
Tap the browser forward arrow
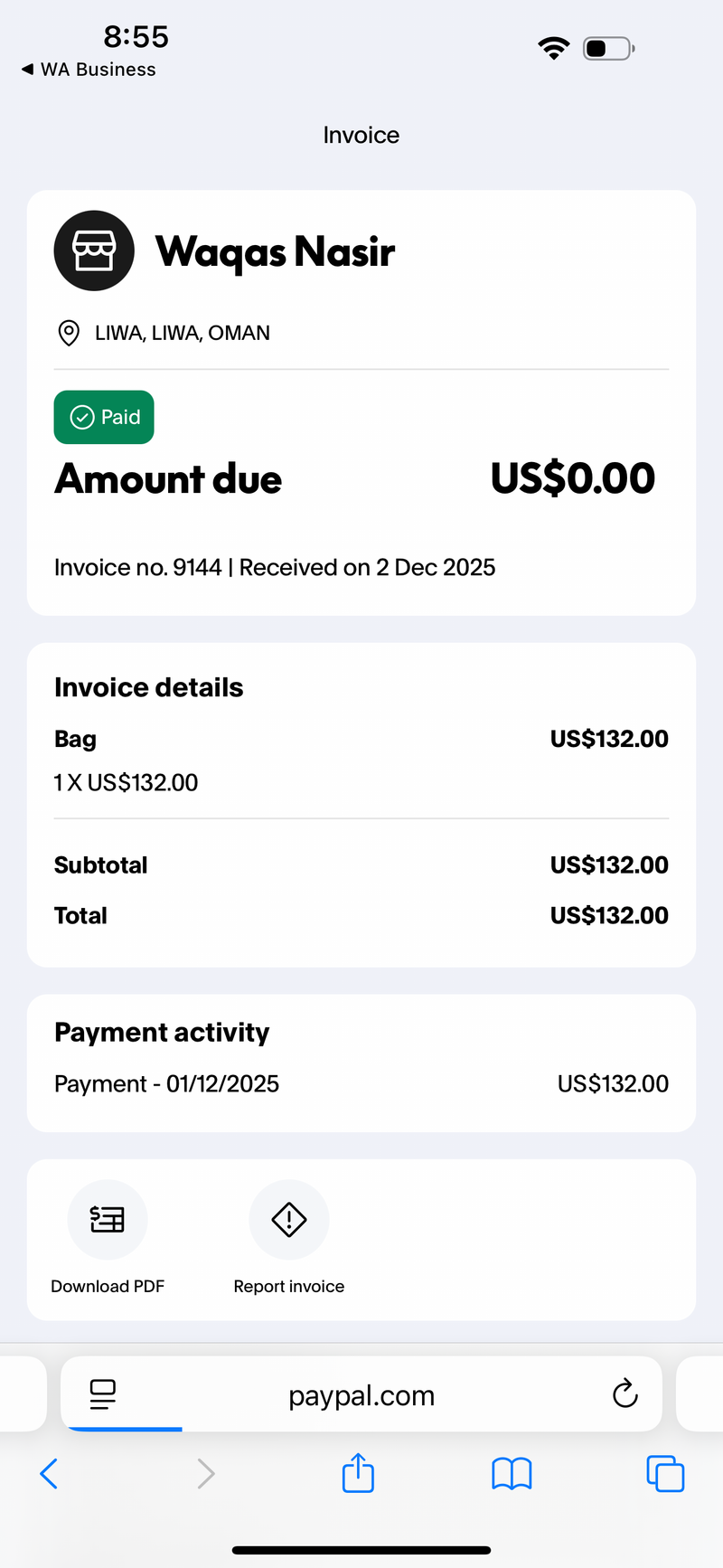click(206, 1473)
